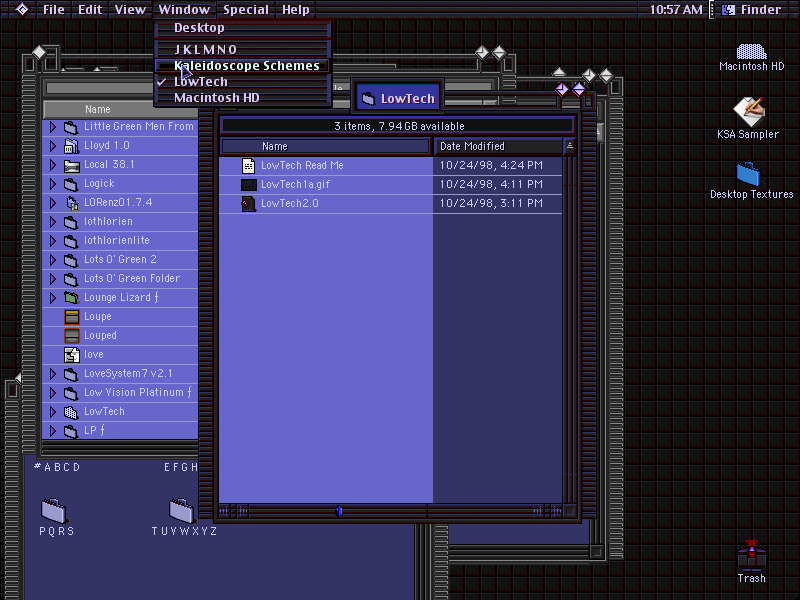
Task: Expand the Lounge Lizard ƒ triangle
Action: [x=53, y=298]
